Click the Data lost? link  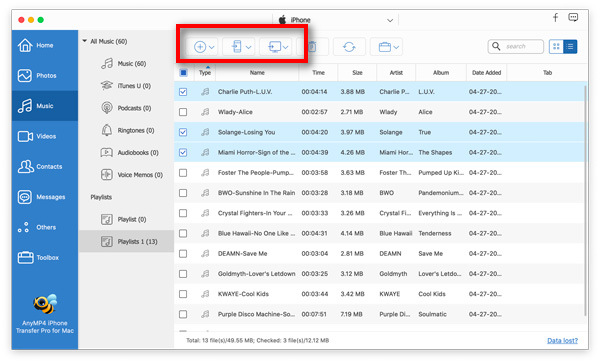(562, 340)
